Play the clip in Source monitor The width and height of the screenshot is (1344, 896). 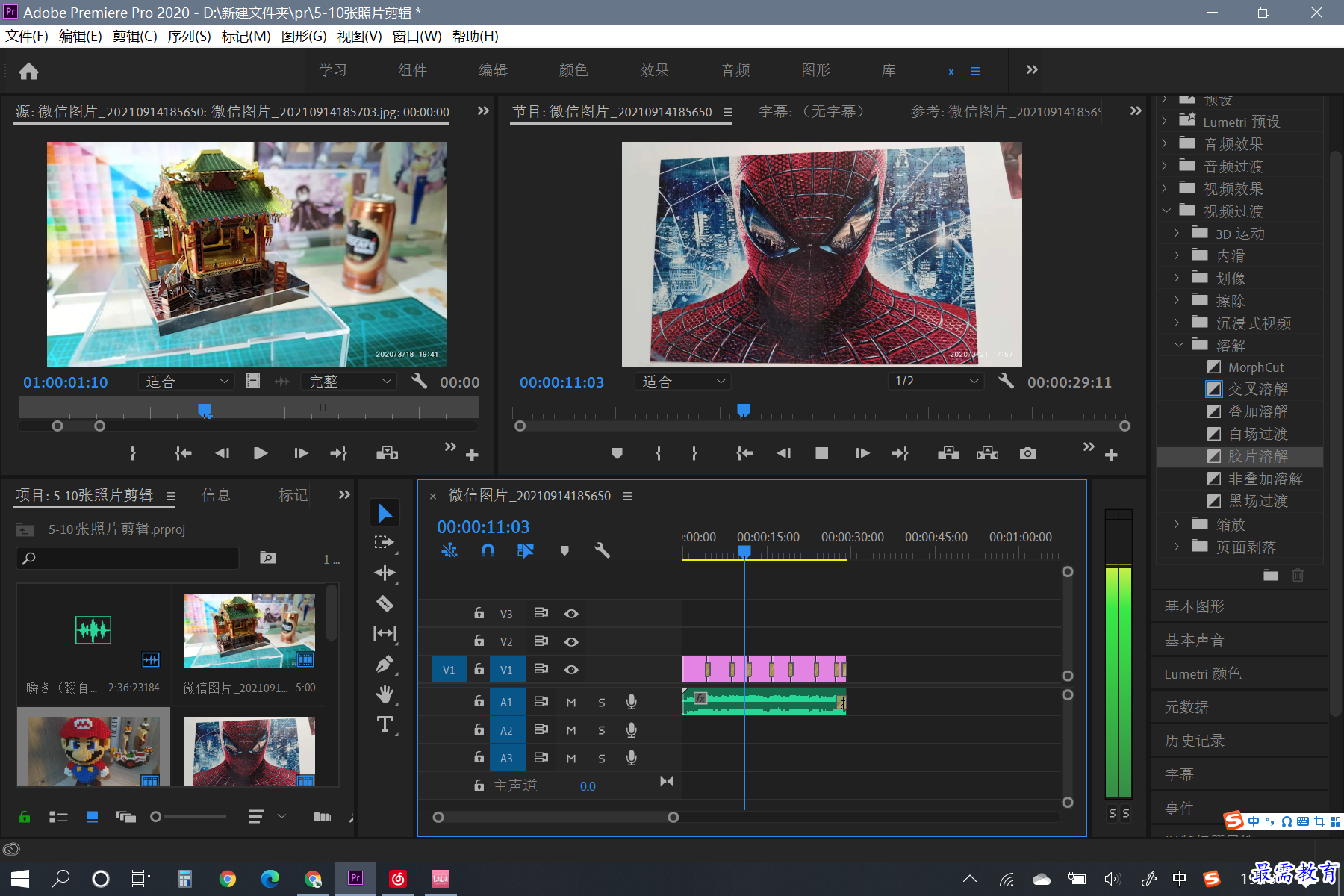pyautogui.click(x=261, y=453)
